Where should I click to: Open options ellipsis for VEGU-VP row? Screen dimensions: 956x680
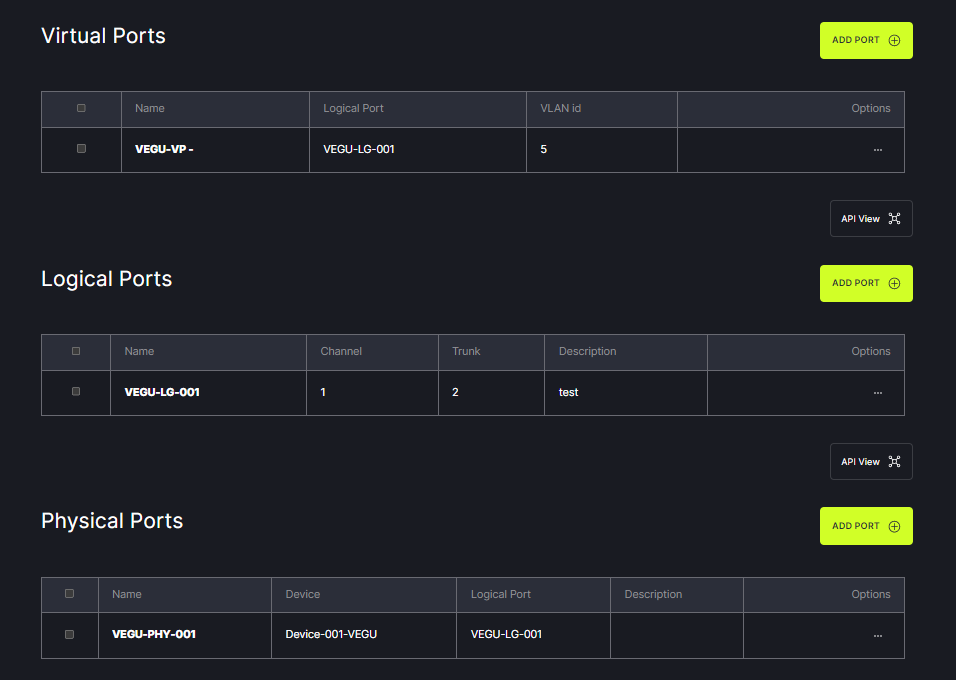pos(877,150)
